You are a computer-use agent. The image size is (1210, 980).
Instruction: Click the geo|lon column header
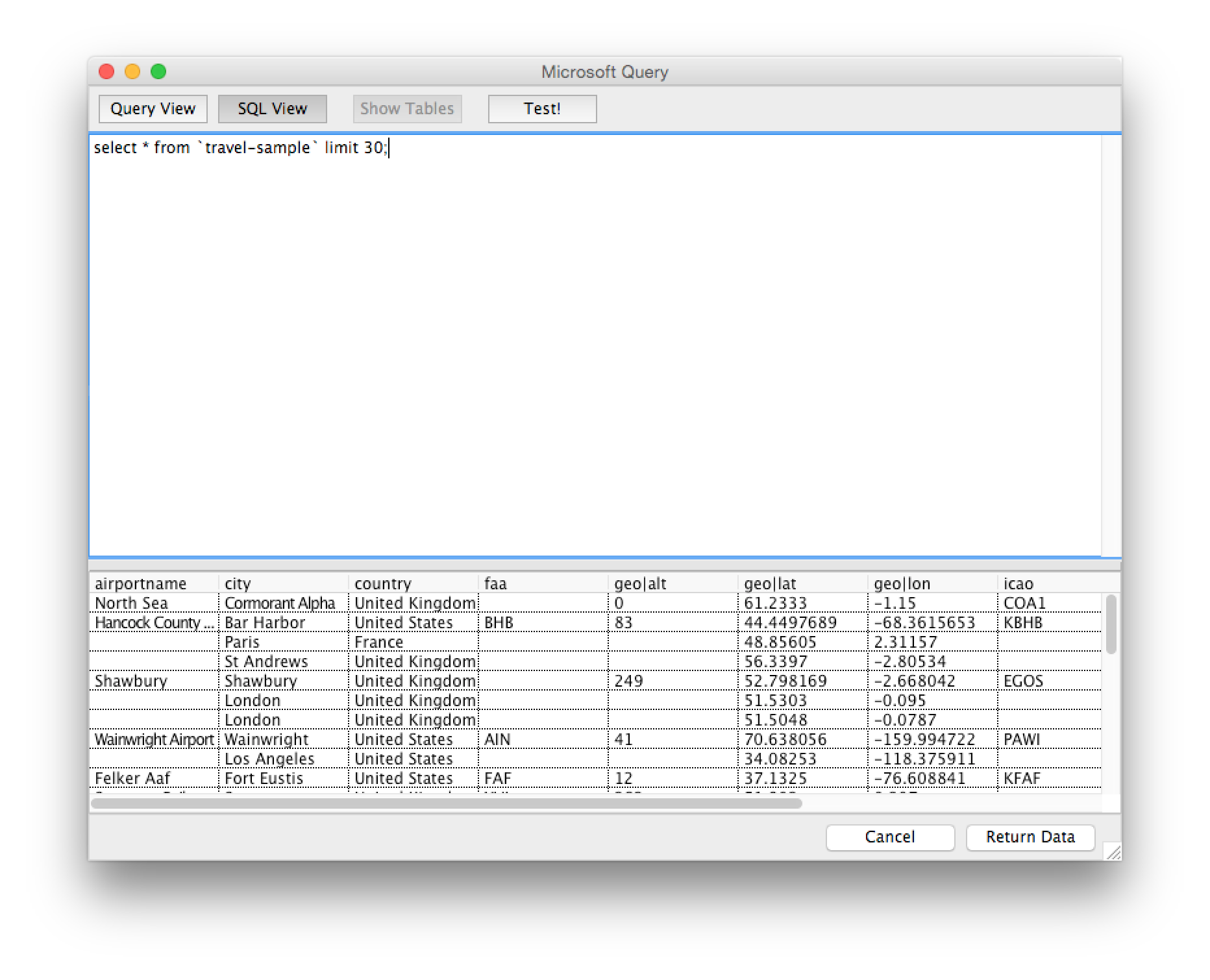[x=933, y=583]
